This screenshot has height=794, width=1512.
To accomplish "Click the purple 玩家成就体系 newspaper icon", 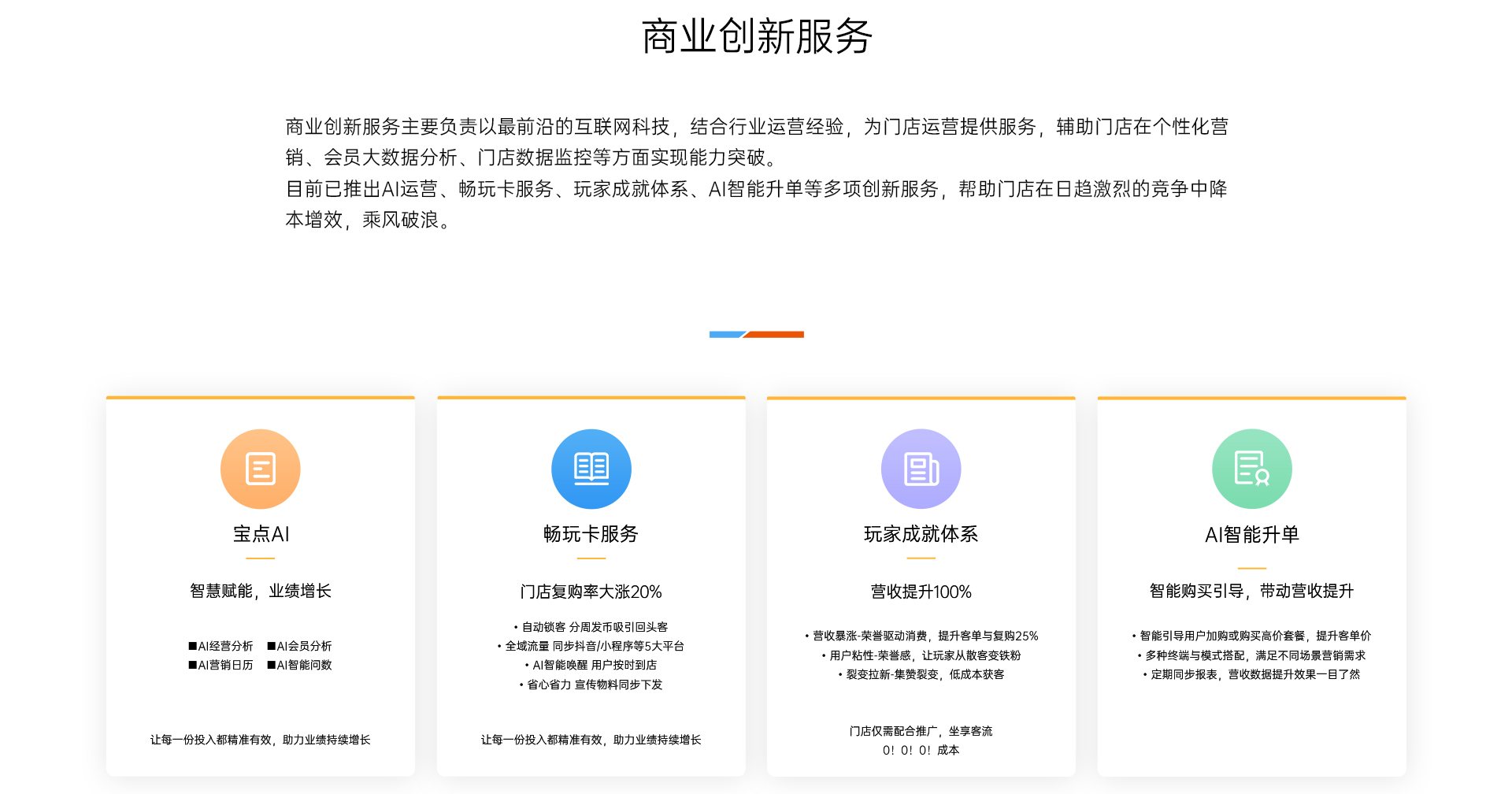I will [x=921, y=469].
